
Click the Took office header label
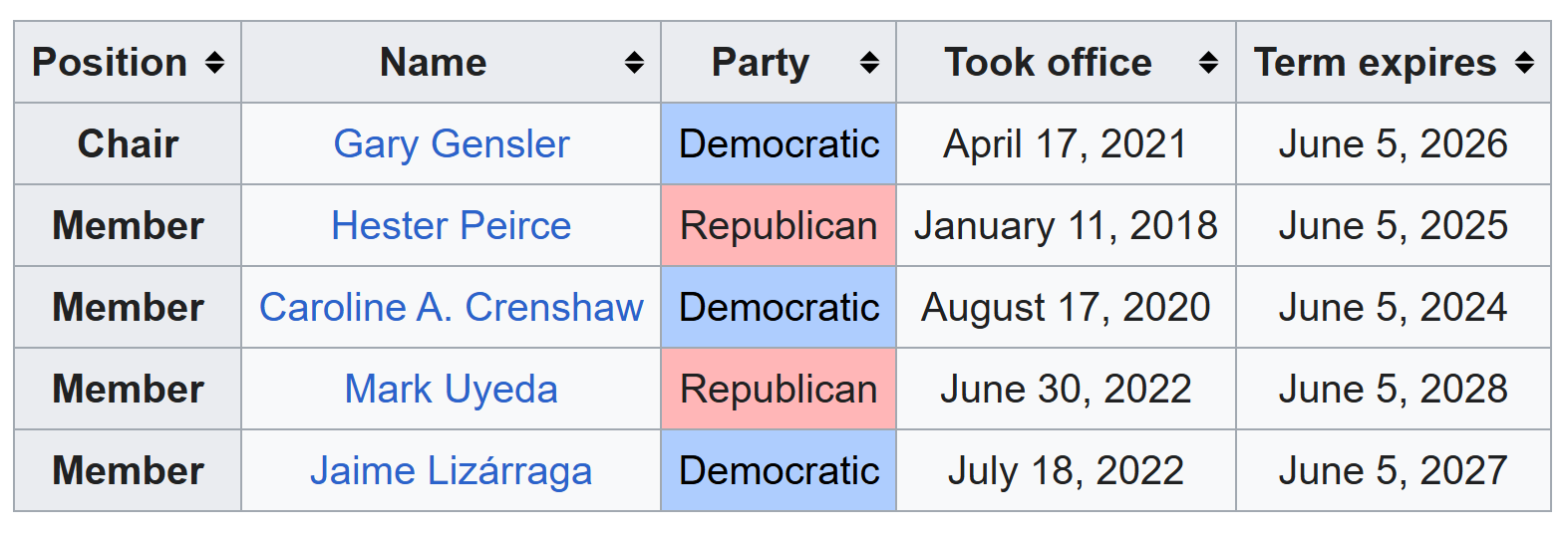point(1049,63)
